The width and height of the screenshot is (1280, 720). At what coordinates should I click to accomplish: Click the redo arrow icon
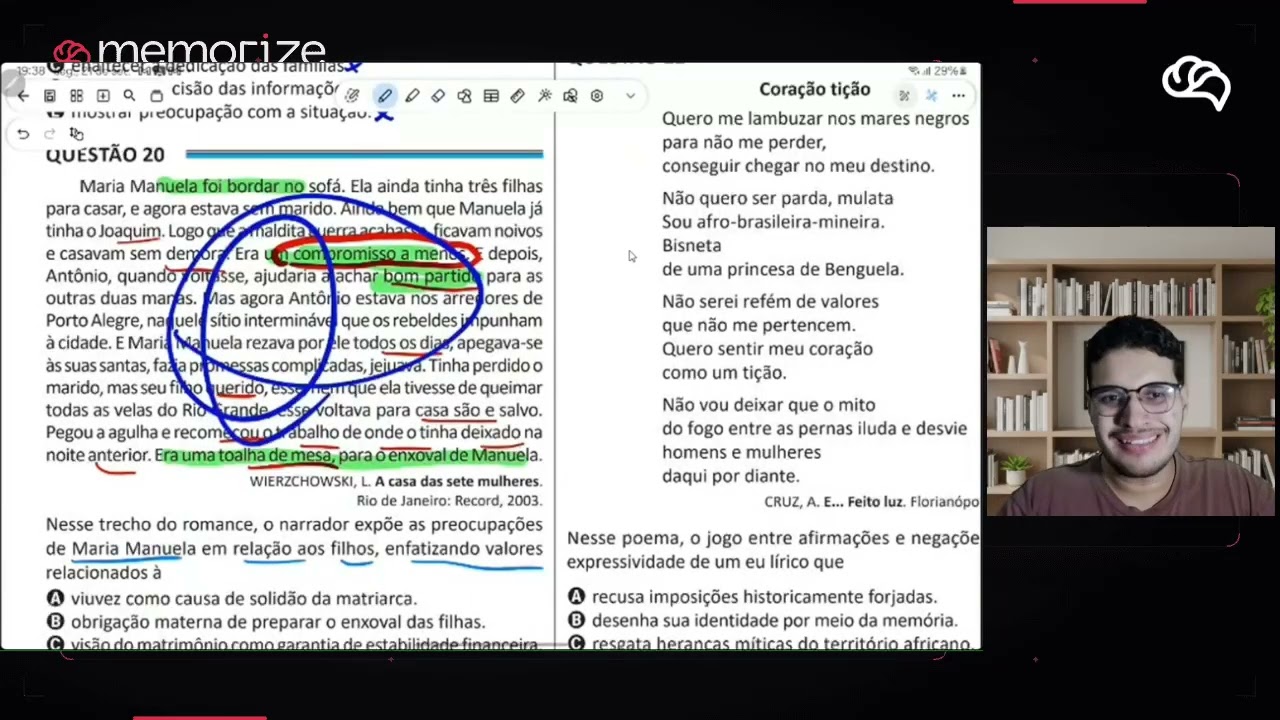pyautogui.click(x=49, y=134)
